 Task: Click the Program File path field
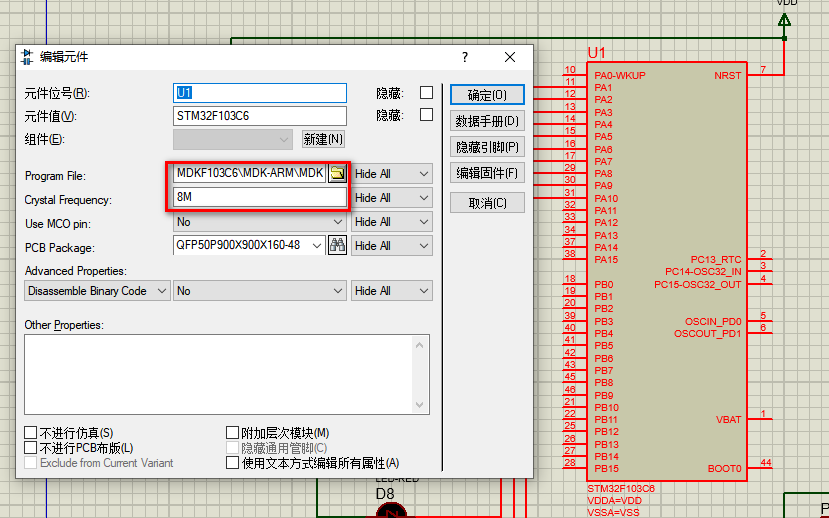[x=250, y=173]
